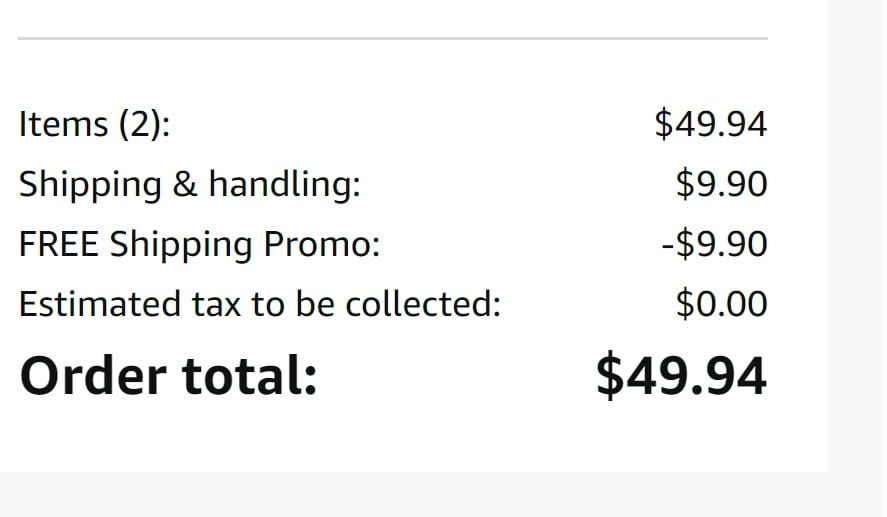This screenshot has height=517, width=887.
Task: Click the Items (2) label
Action: click(94, 124)
